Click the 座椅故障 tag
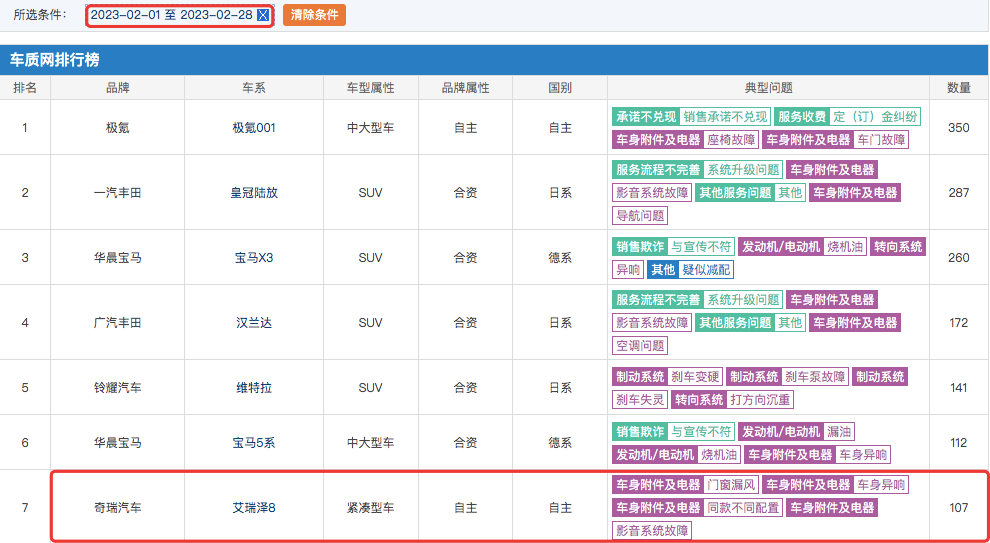 731,140
